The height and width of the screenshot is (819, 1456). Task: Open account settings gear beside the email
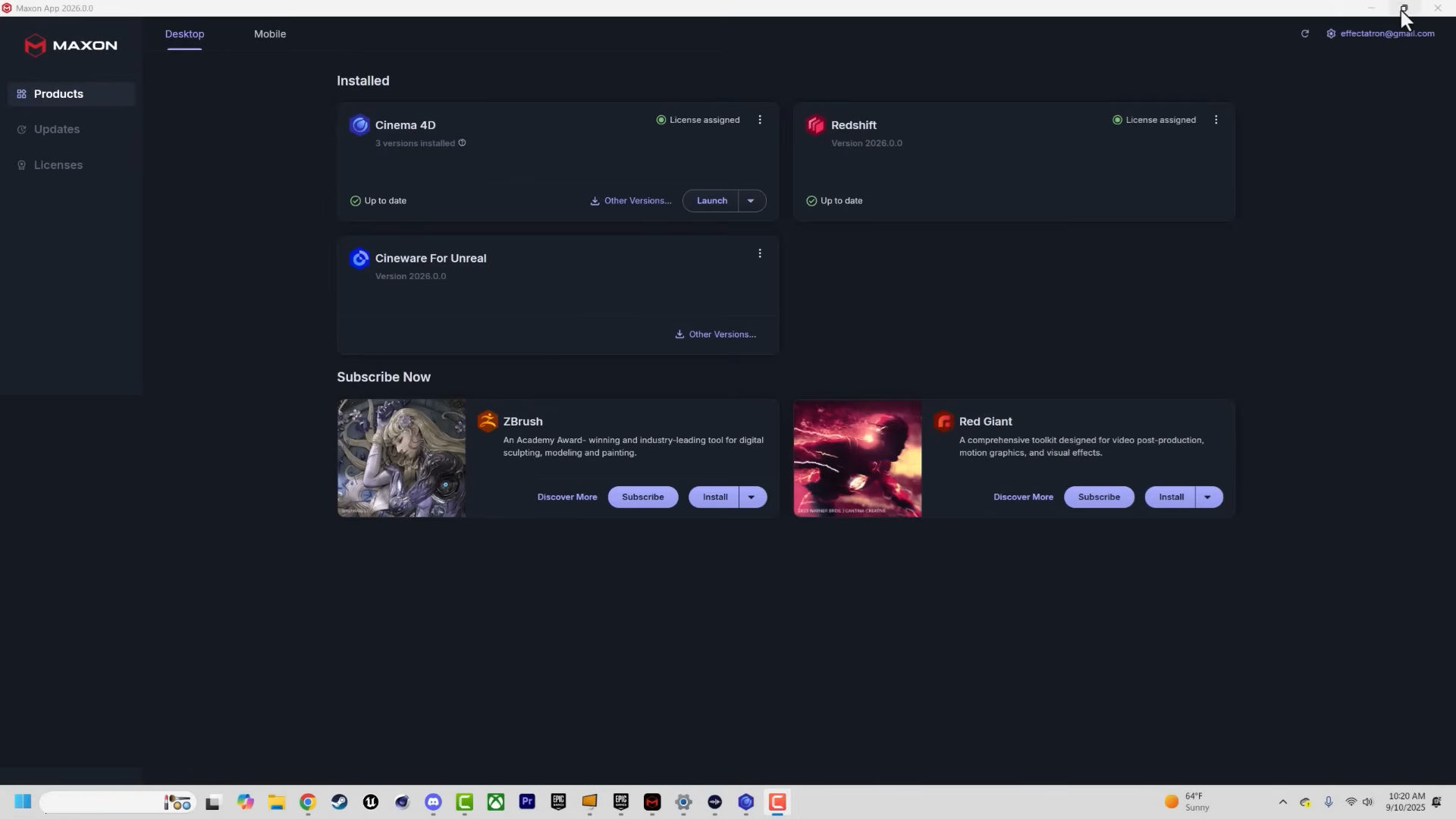[x=1331, y=33]
